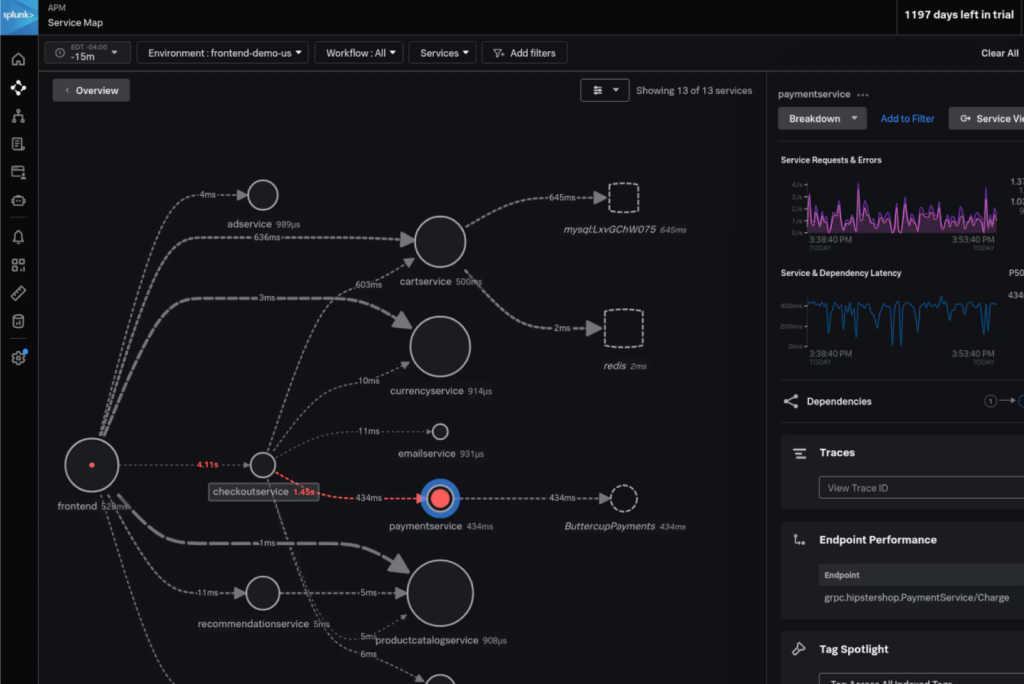Click the Endpoint Performance icon
This screenshot has height=684, width=1024.
pyautogui.click(x=799, y=540)
